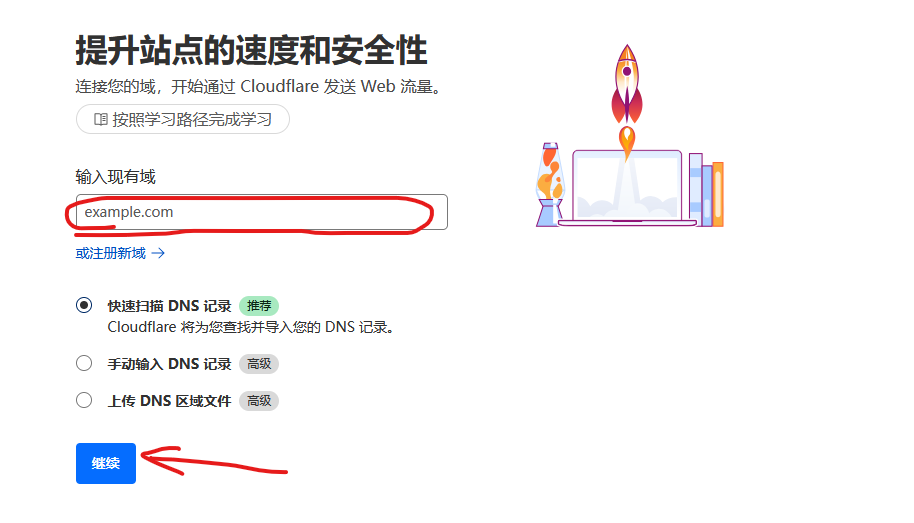Image resolution: width=914 pixels, height=523 pixels.
Task: Select the 手动输入 DNS 记录 radio button
Action: pyautogui.click(x=84, y=363)
